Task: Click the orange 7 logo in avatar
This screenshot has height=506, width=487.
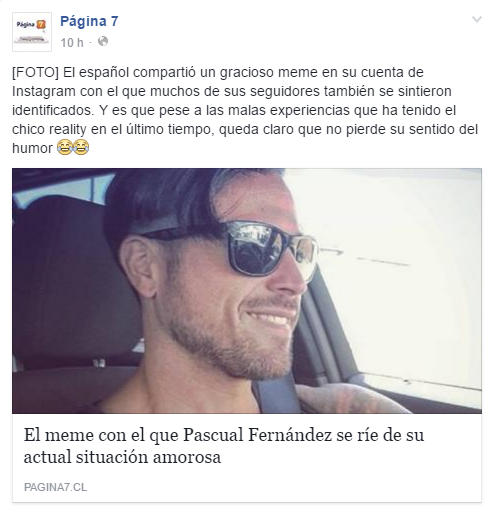Action: click(x=41, y=24)
